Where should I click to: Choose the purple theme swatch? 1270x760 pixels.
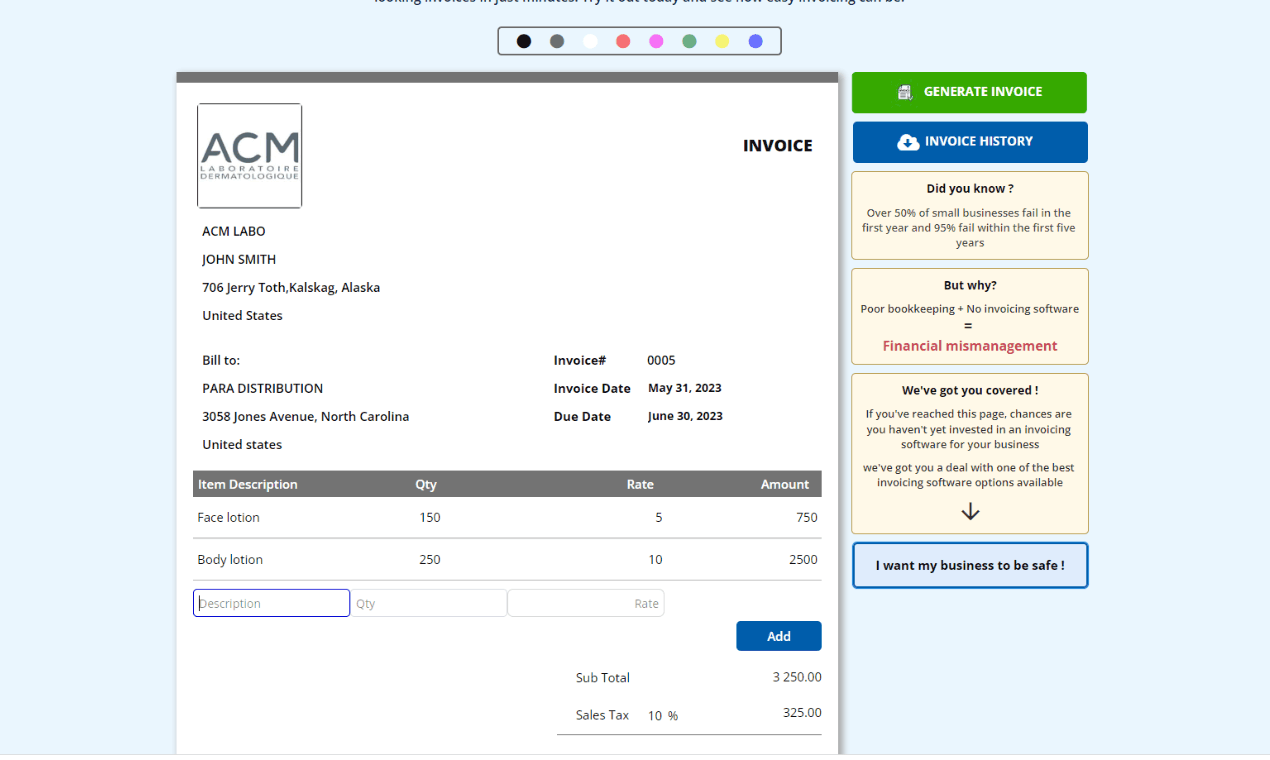(756, 41)
